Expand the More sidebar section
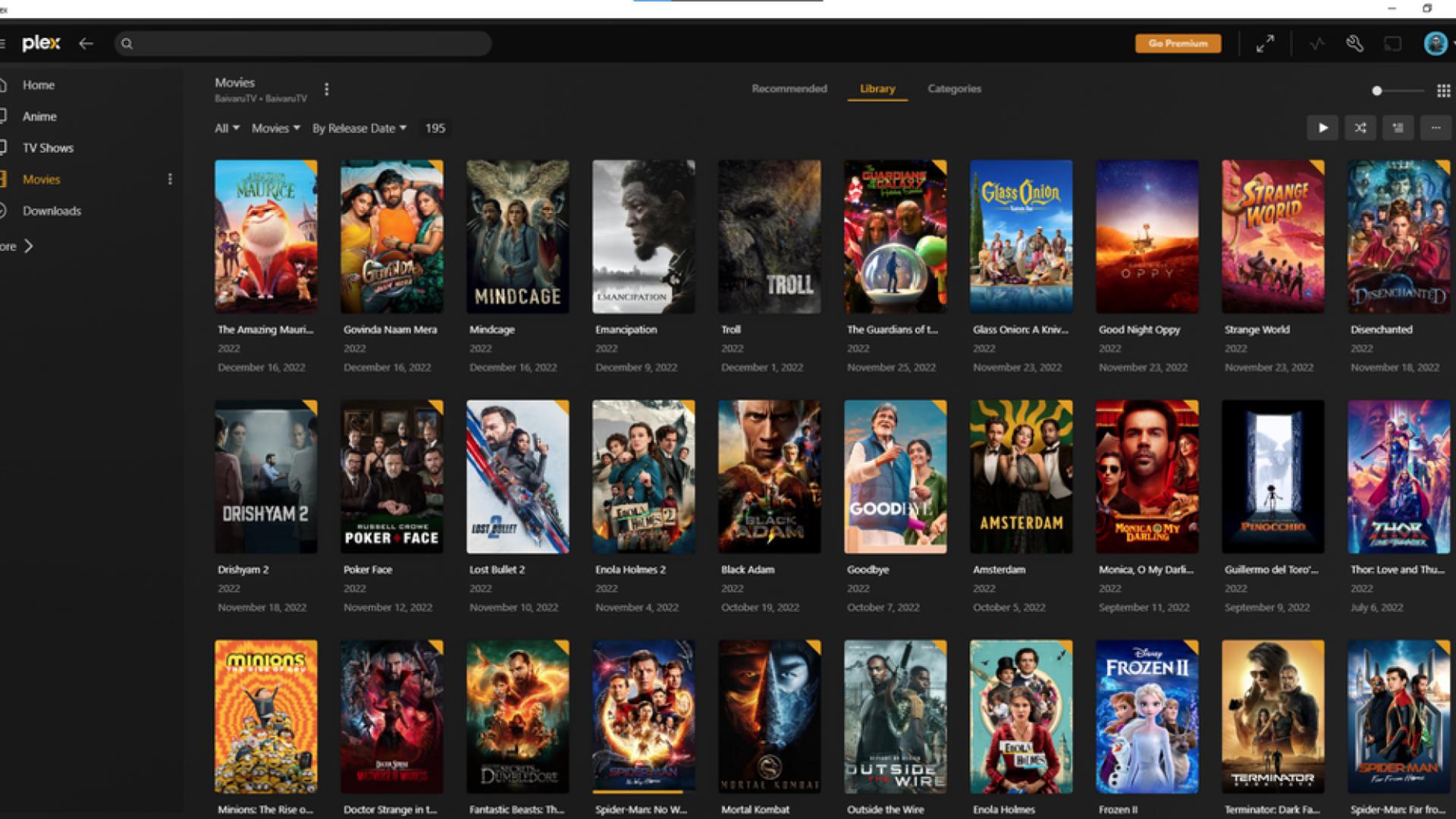1456x819 pixels. click(28, 246)
